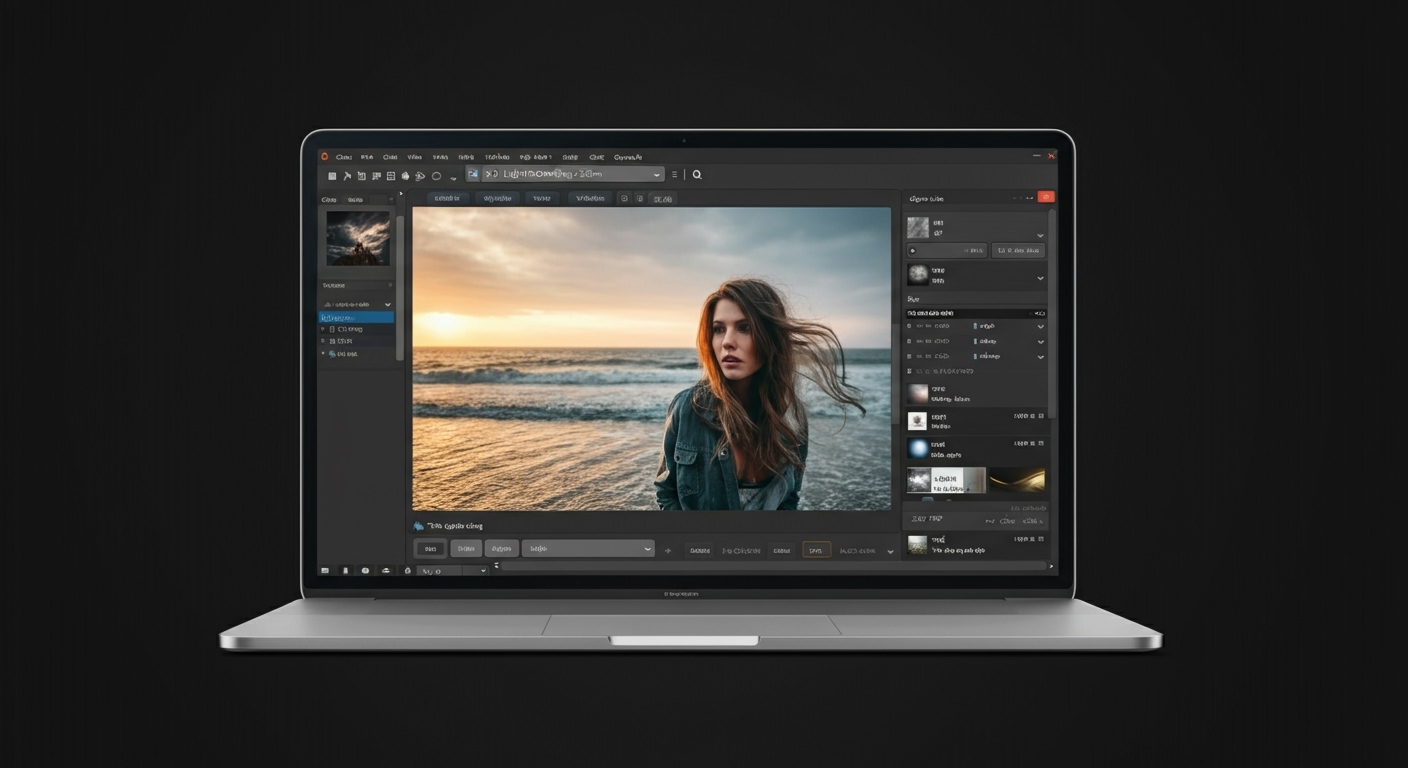The width and height of the screenshot is (1408, 768).
Task: Toggle visibility of the first tree item eye icon
Action: (x=323, y=329)
